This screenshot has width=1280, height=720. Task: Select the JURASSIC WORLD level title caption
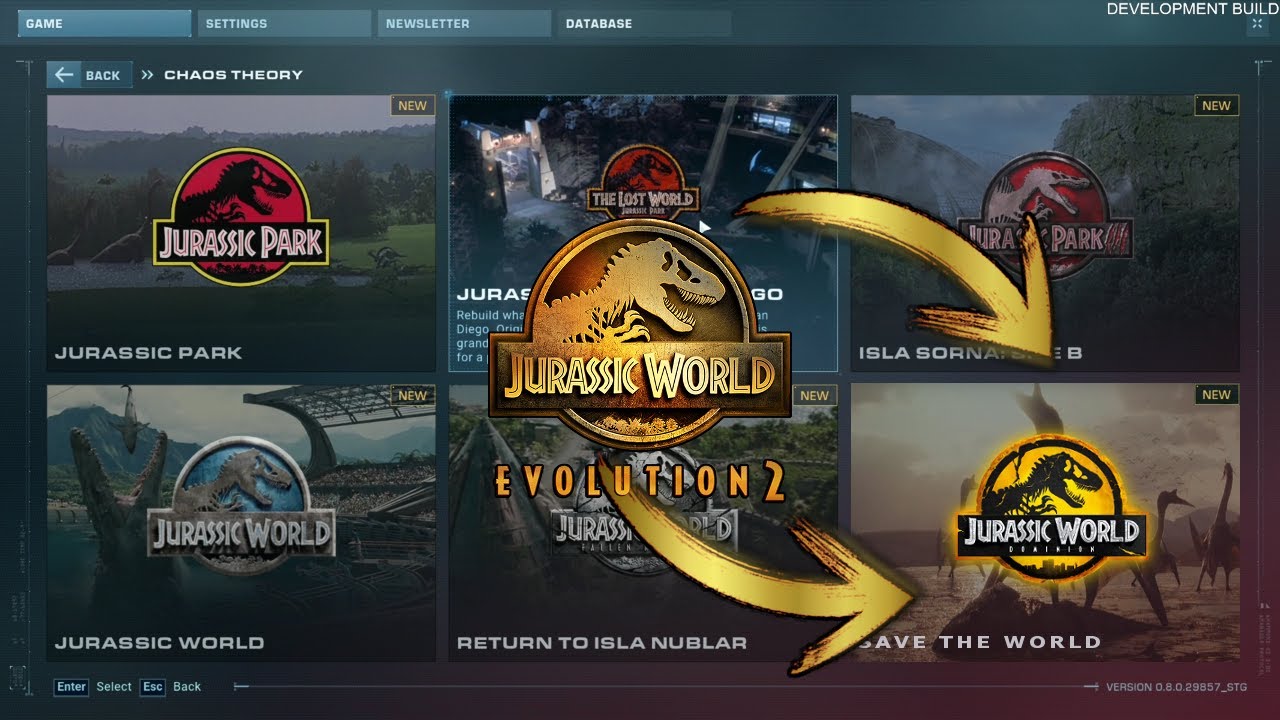(160, 643)
